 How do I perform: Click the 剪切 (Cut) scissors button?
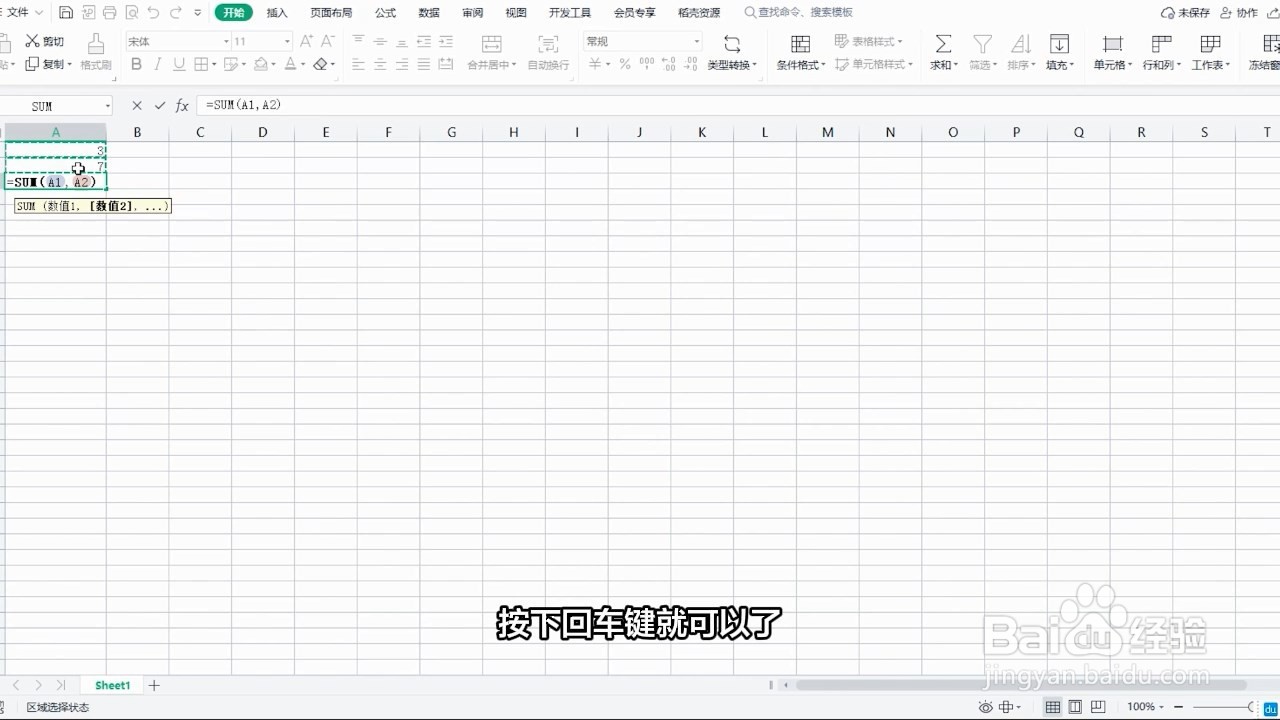point(45,41)
